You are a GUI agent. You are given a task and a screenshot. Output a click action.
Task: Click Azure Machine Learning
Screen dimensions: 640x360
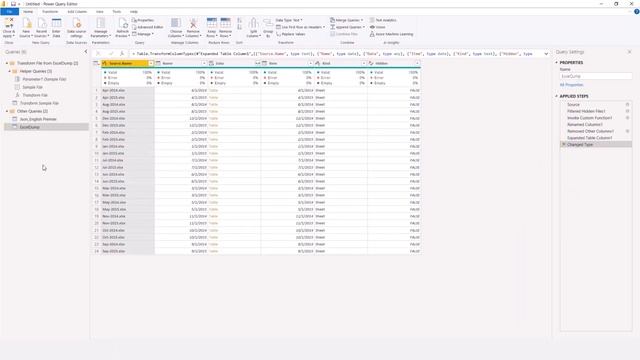391,34
